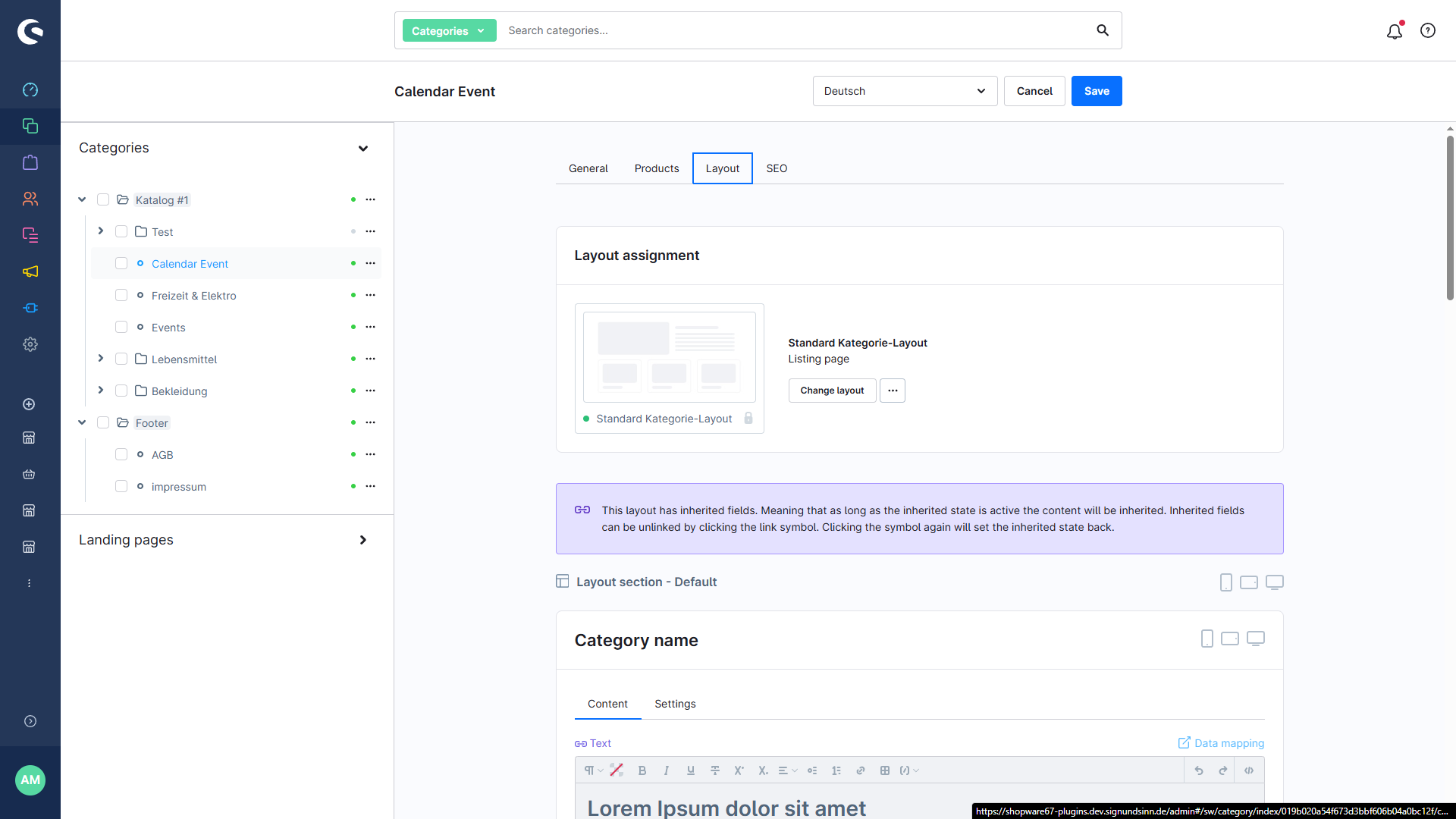Click the bold icon in text editor
Screen dimensions: 1456x819
point(642,770)
